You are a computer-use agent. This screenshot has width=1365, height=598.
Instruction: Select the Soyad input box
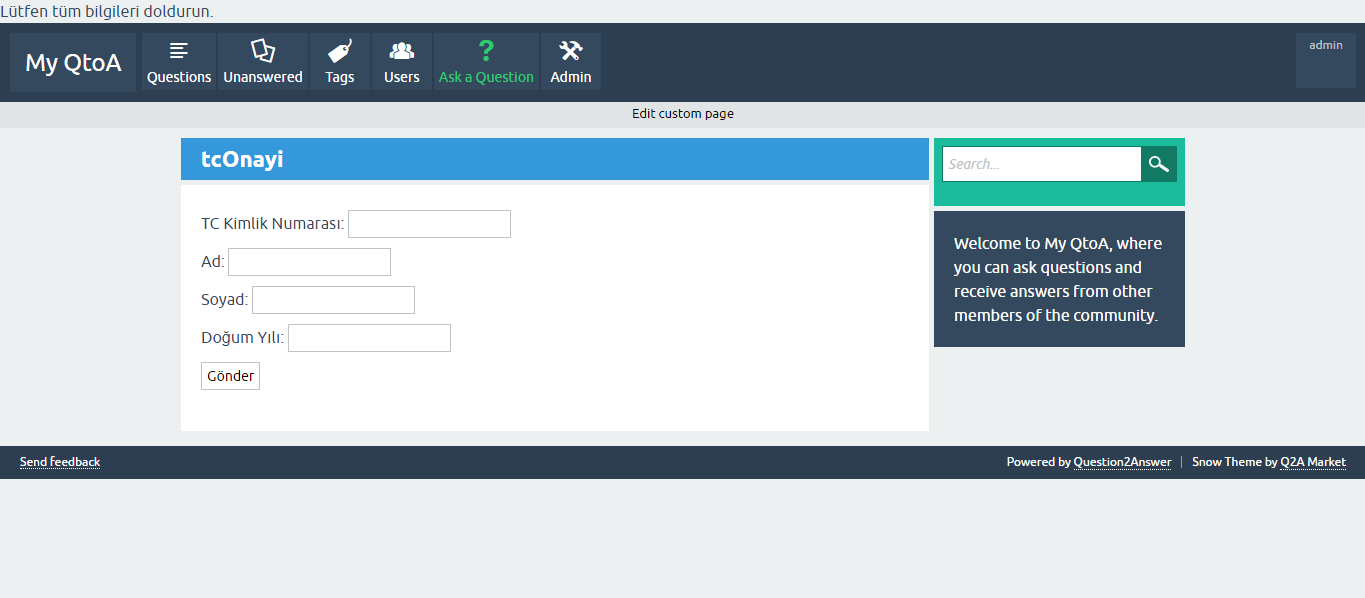click(333, 300)
